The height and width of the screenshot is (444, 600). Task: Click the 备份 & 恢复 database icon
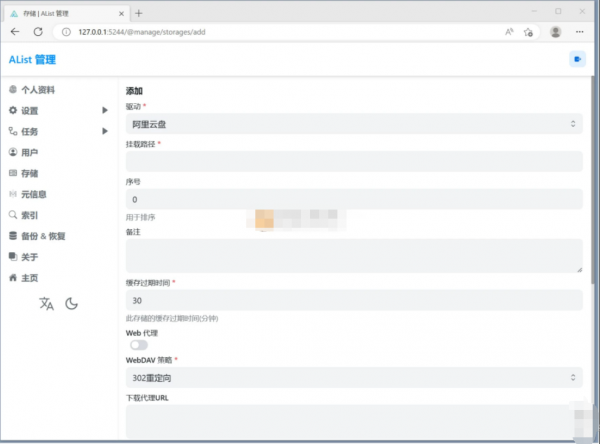(13, 236)
